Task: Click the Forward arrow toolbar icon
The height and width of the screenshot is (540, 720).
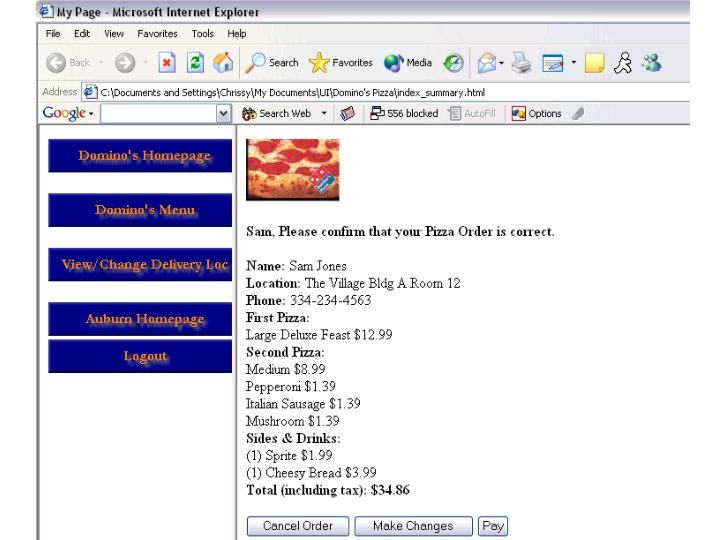Action: coord(125,62)
